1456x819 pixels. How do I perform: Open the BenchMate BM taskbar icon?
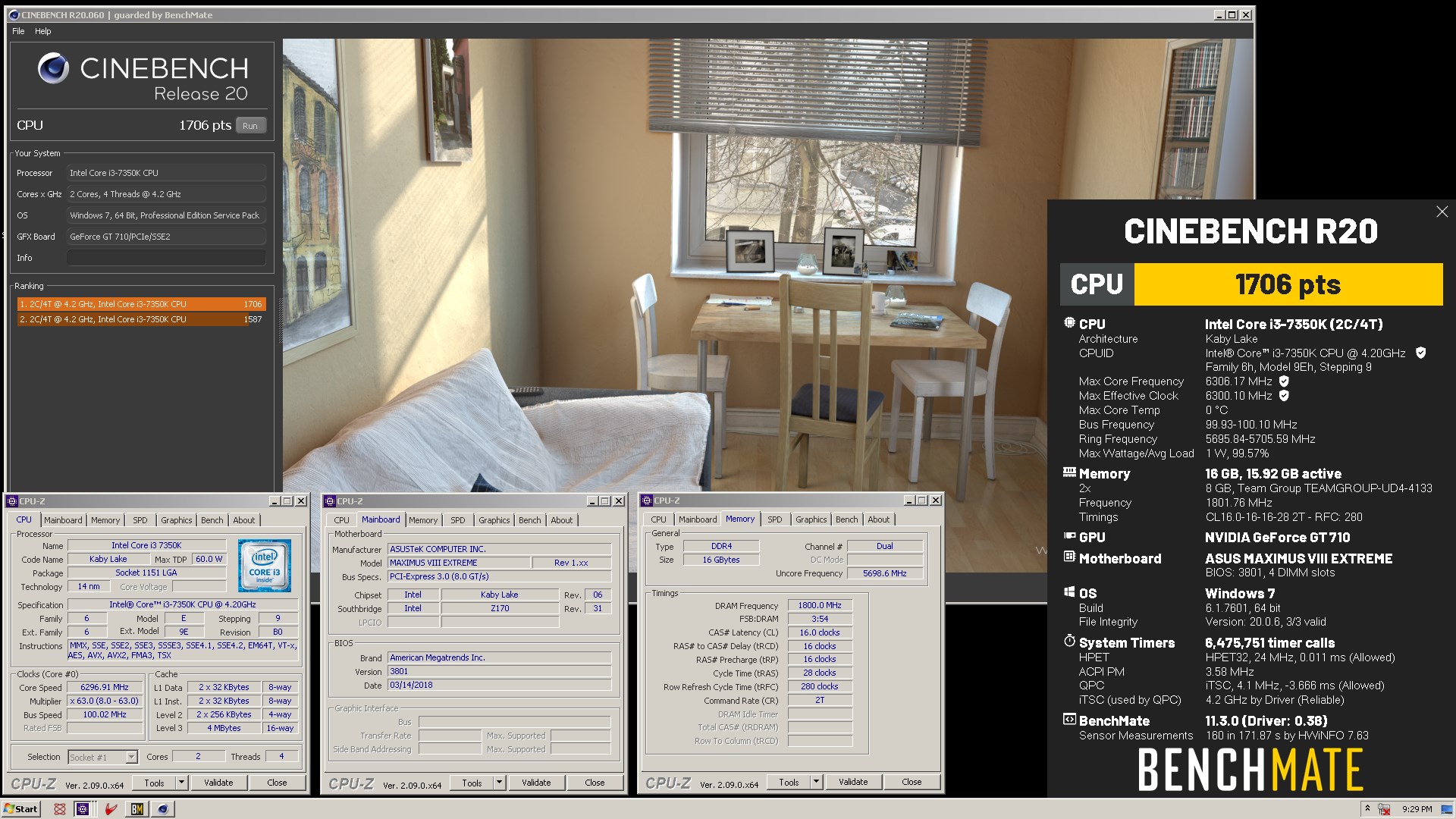137,809
